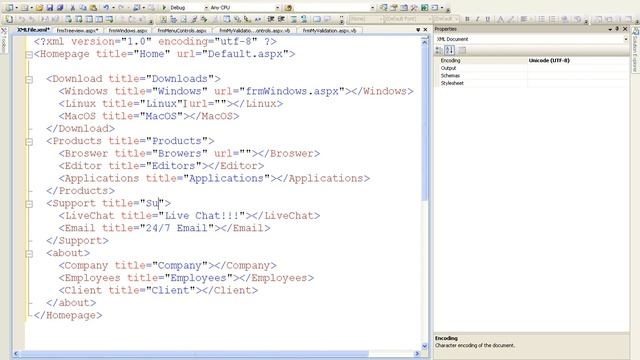Select the Output property row

click(x=532, y=68)
